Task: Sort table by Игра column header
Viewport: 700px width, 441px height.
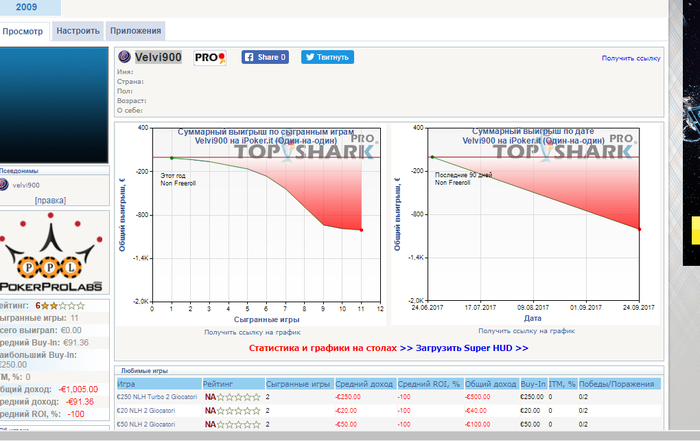Action: (159, 384)
